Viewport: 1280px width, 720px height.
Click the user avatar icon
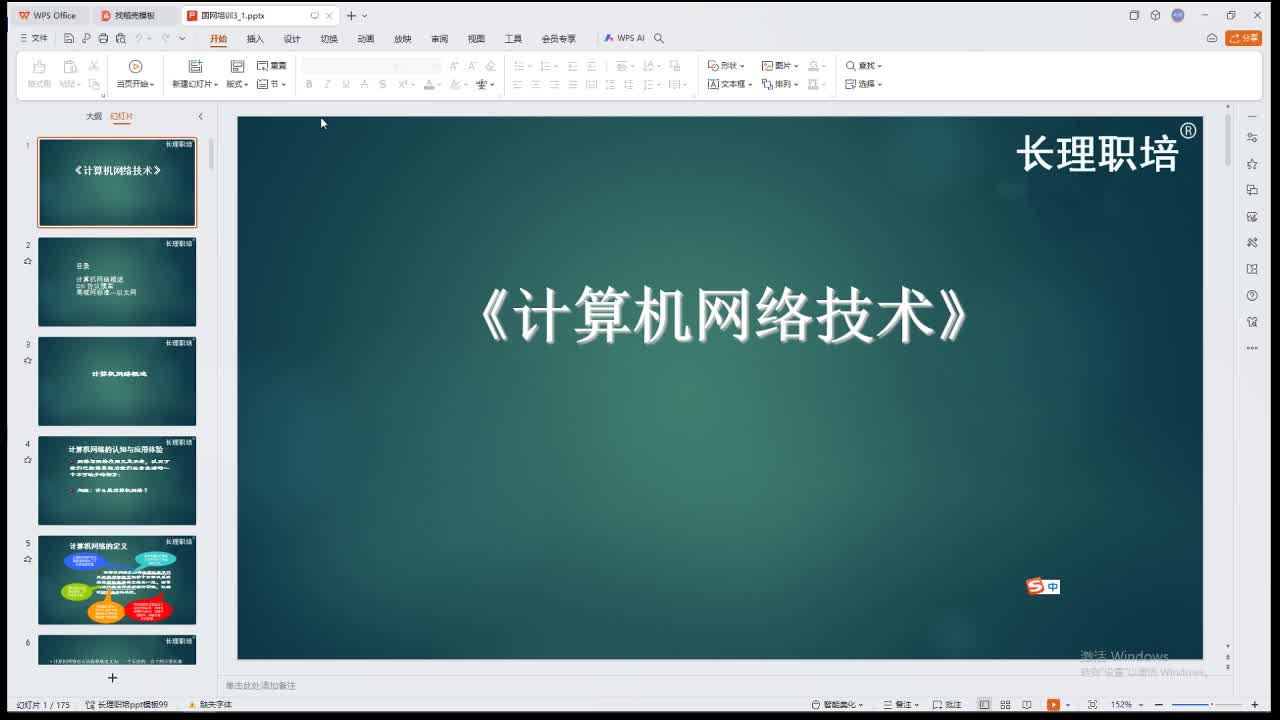pos(1177,15)
